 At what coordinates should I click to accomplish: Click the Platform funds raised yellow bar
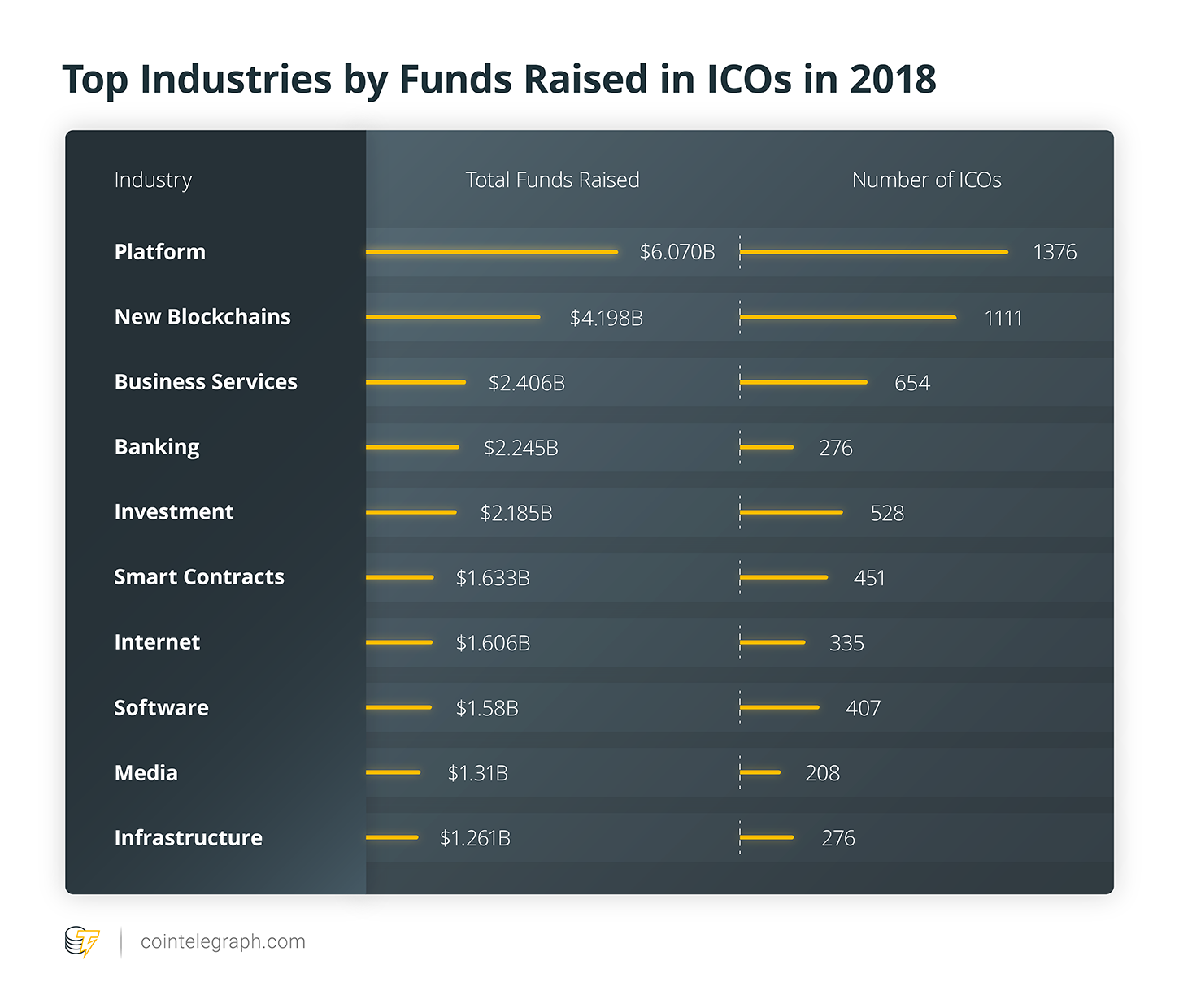coord(491,252)
